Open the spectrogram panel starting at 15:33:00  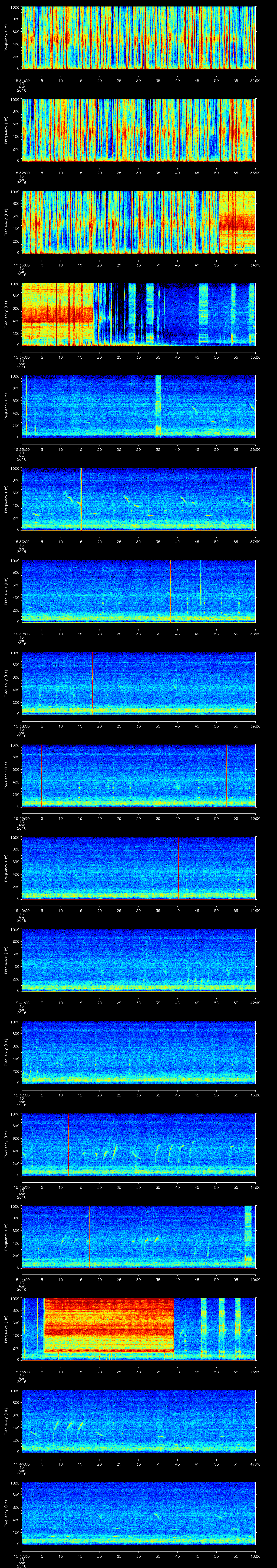[138, 222]
